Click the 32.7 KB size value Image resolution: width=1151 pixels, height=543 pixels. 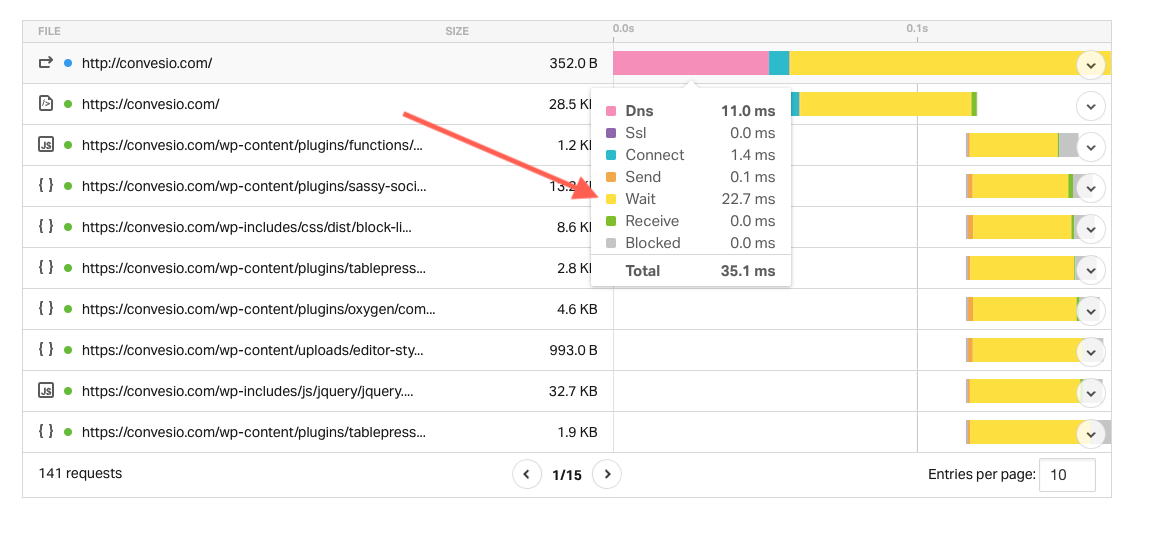pyautogui.click(x=573, y=392)
